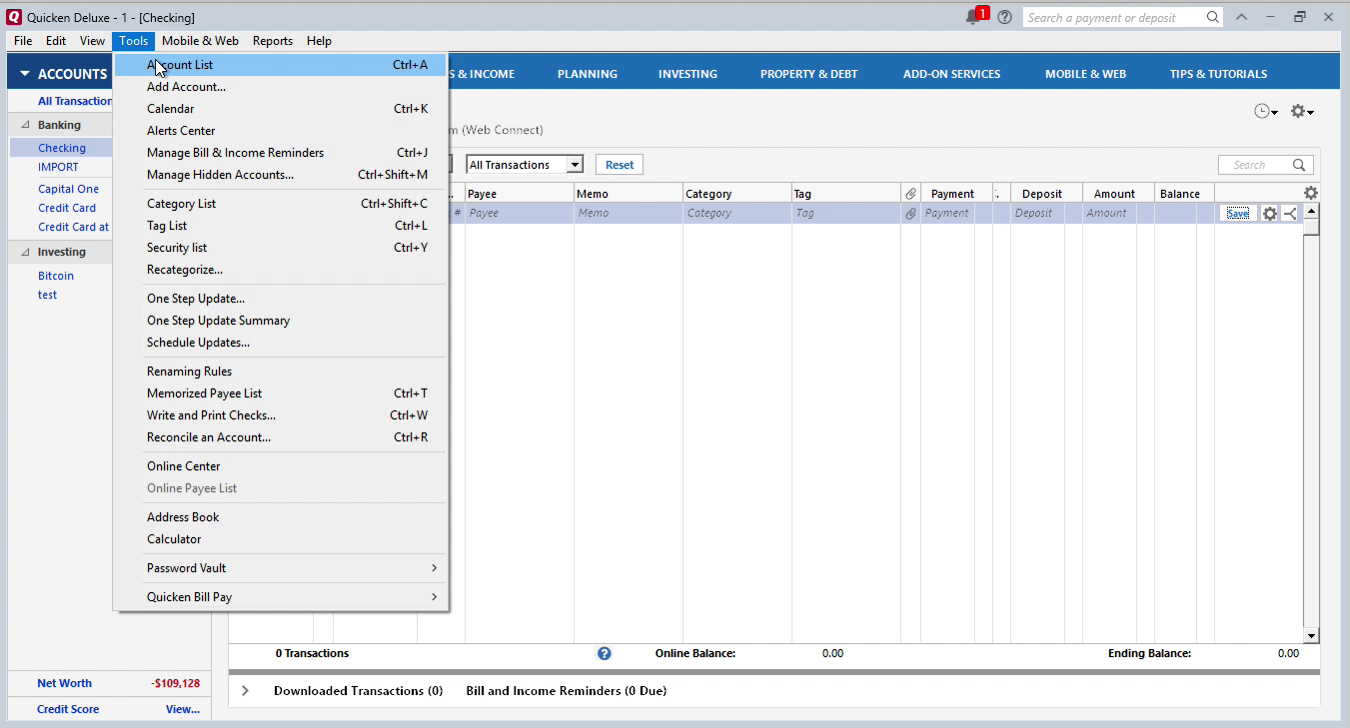Collapse the Banking section
This screenshot has height=728, width=1350.
click(25, 125)
